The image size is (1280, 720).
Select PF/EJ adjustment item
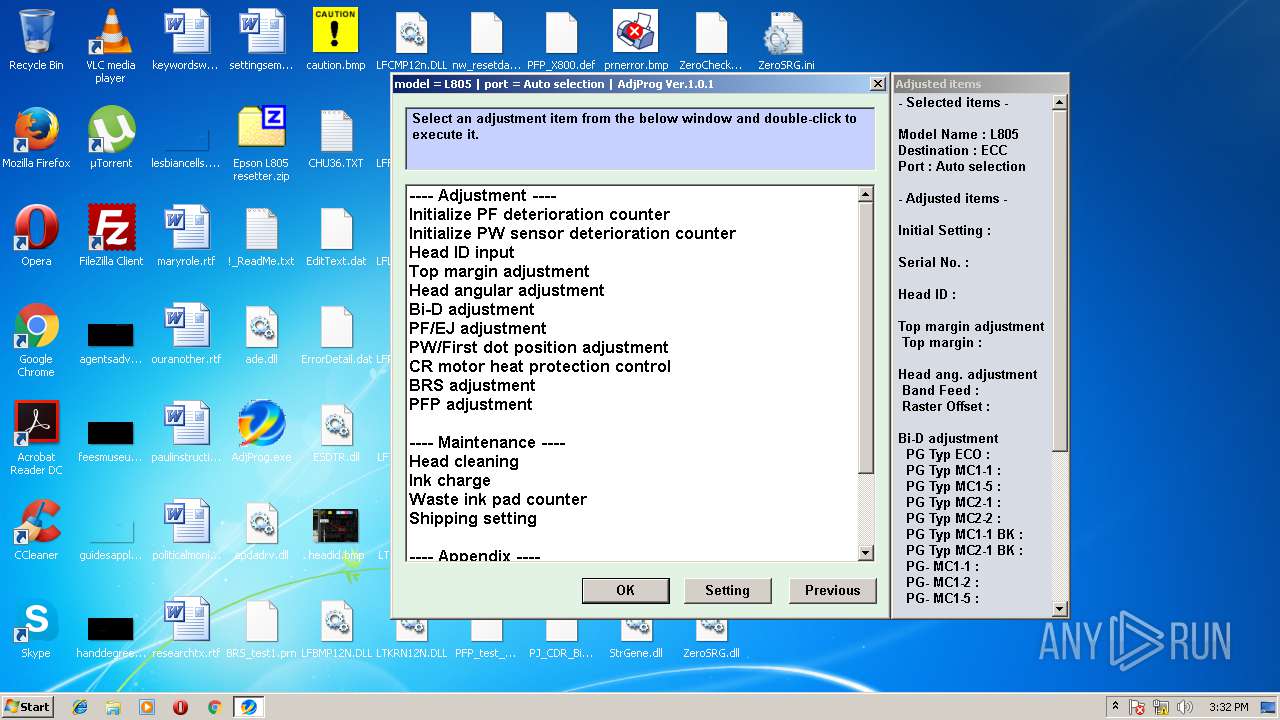[477, 328]
